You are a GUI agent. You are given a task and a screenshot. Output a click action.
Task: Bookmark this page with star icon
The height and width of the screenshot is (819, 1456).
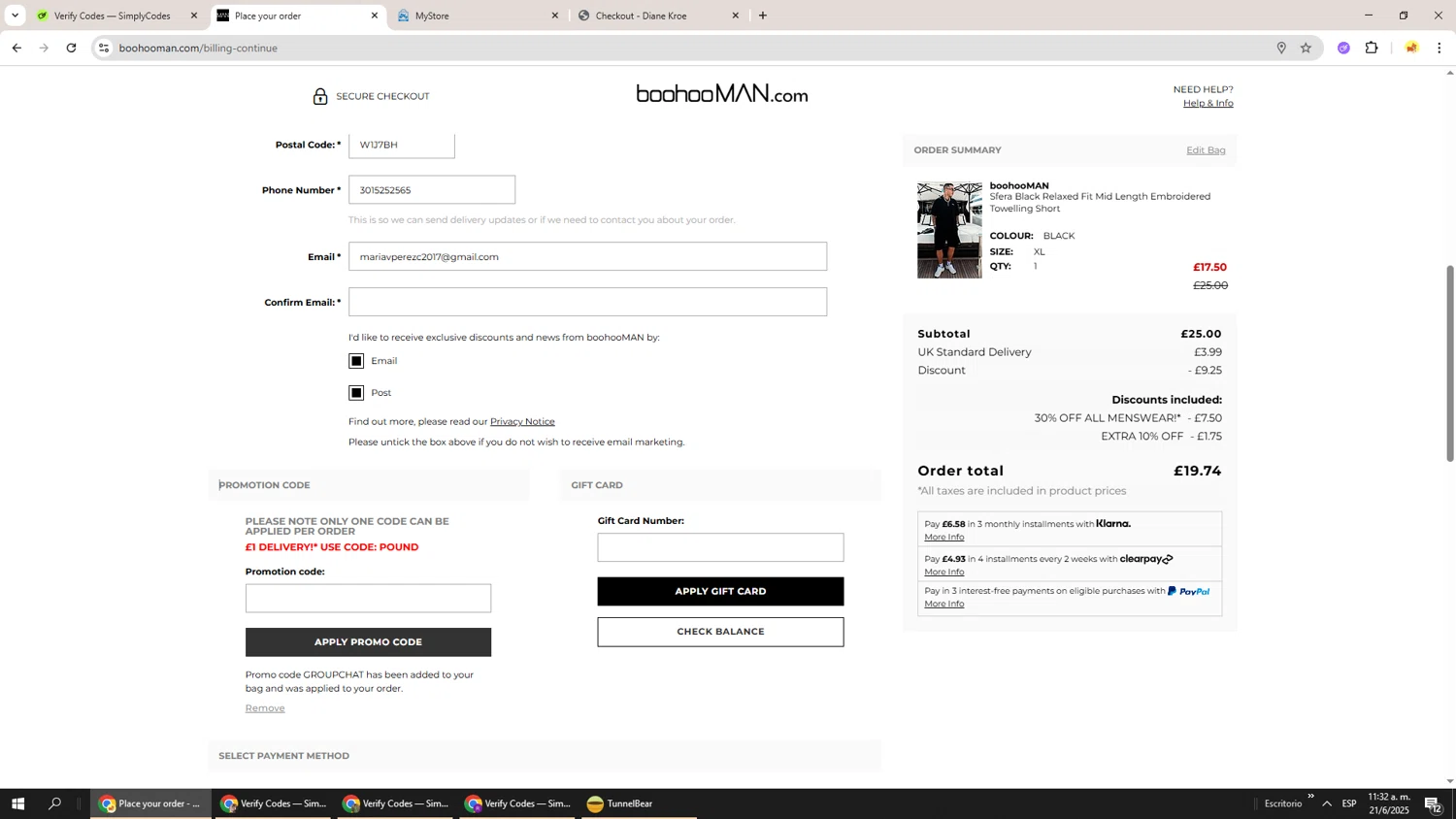[1307, 48]
